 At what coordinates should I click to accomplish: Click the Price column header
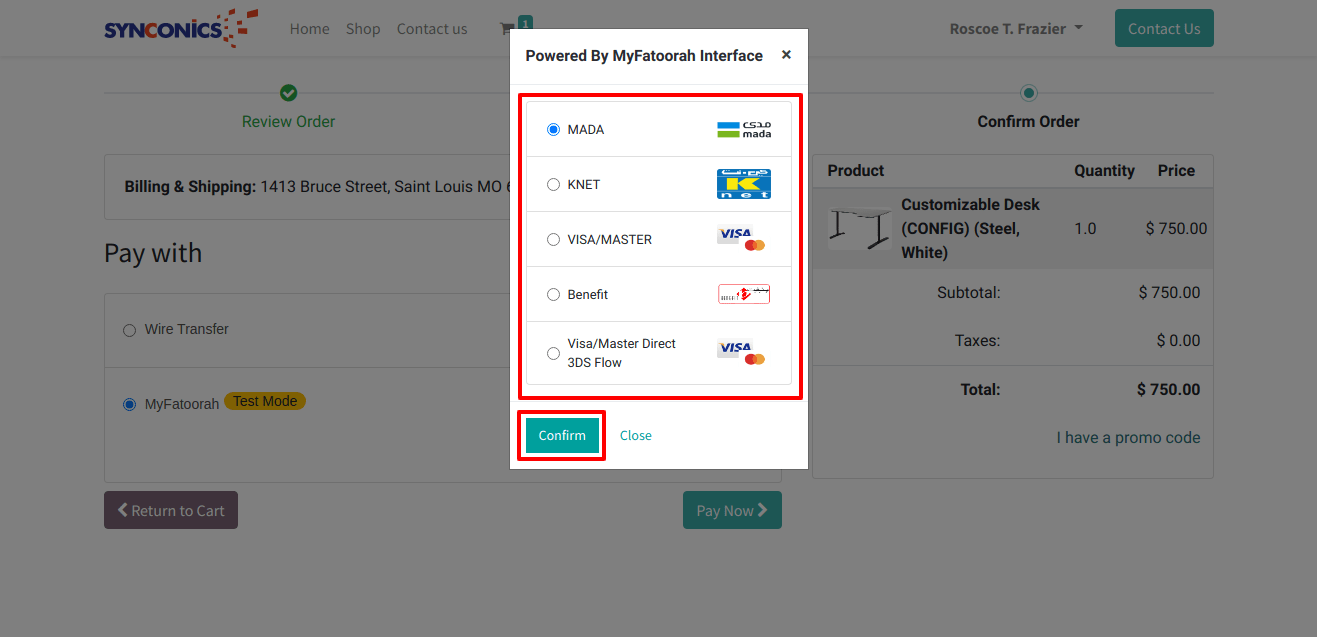point(1177,171)
